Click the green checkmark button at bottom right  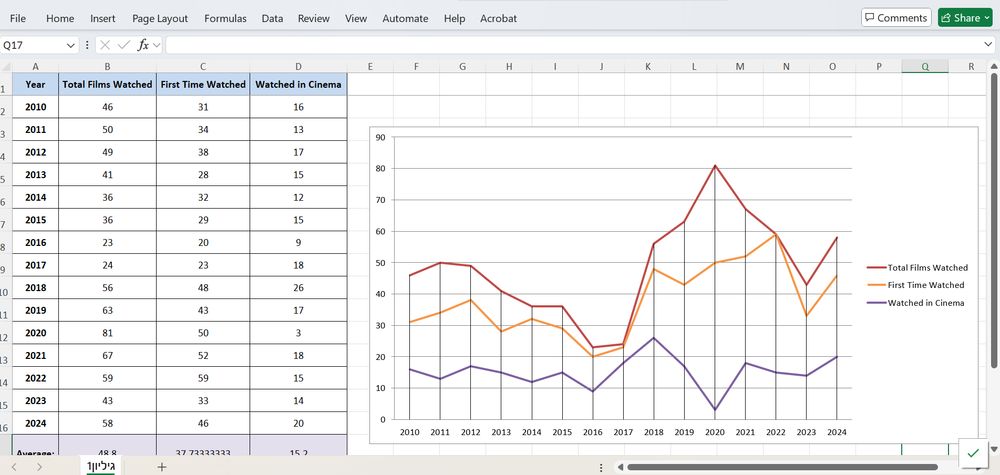973,453
